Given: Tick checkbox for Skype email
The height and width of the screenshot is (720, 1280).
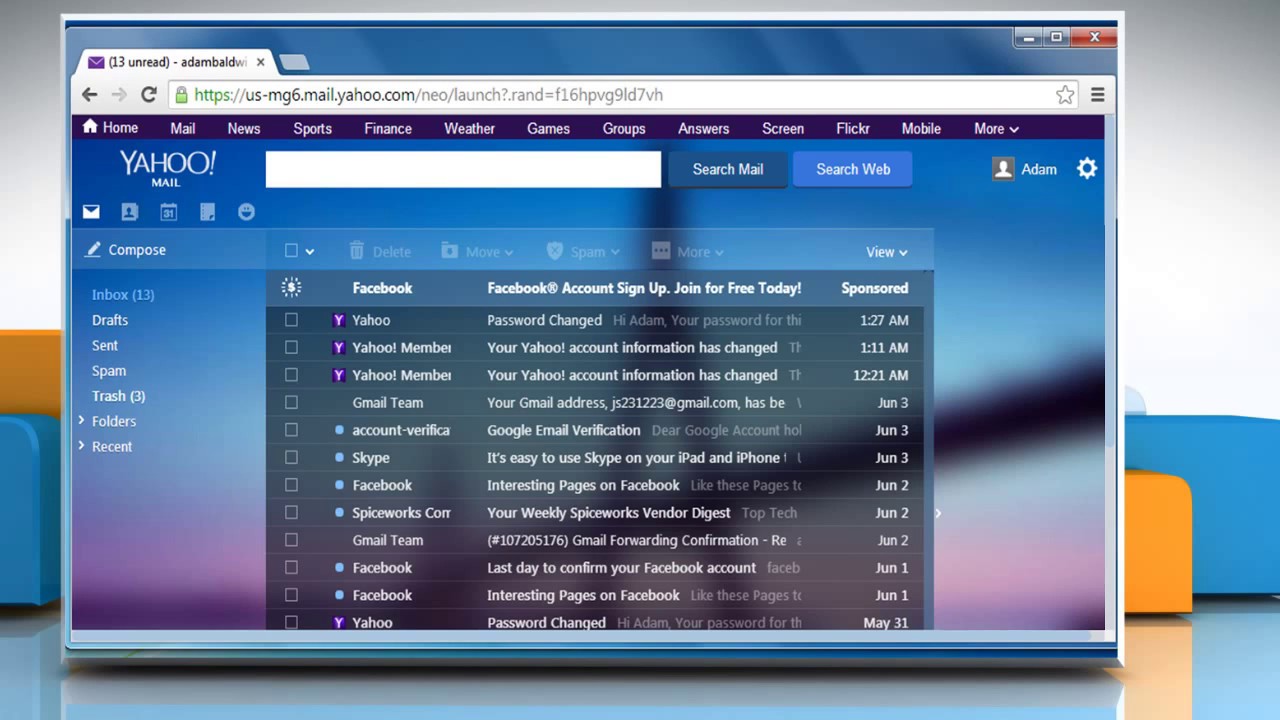Looking at the screenshot, I should (x=291, y=457).
